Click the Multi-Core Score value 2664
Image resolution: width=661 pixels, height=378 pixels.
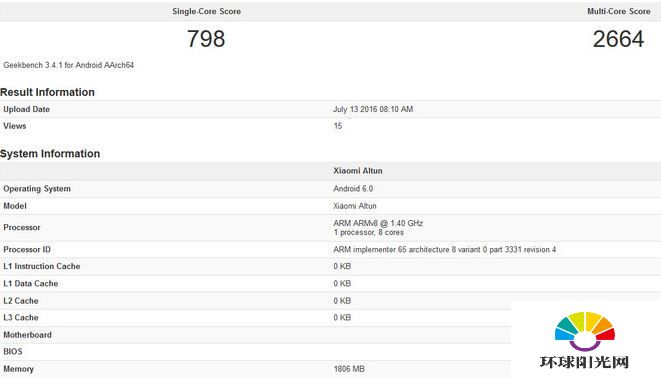(618, 39)
